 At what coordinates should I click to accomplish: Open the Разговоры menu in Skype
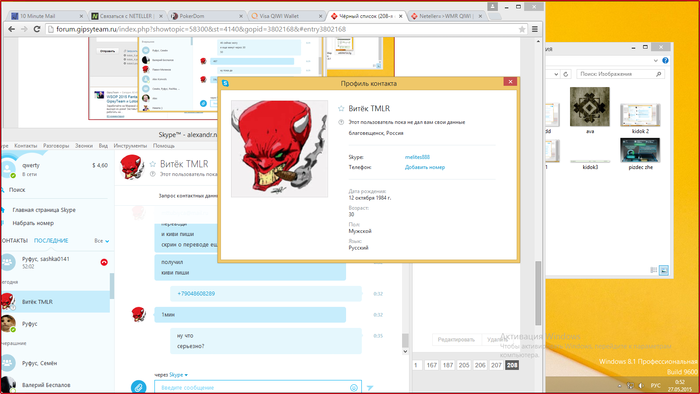[56, 146]
